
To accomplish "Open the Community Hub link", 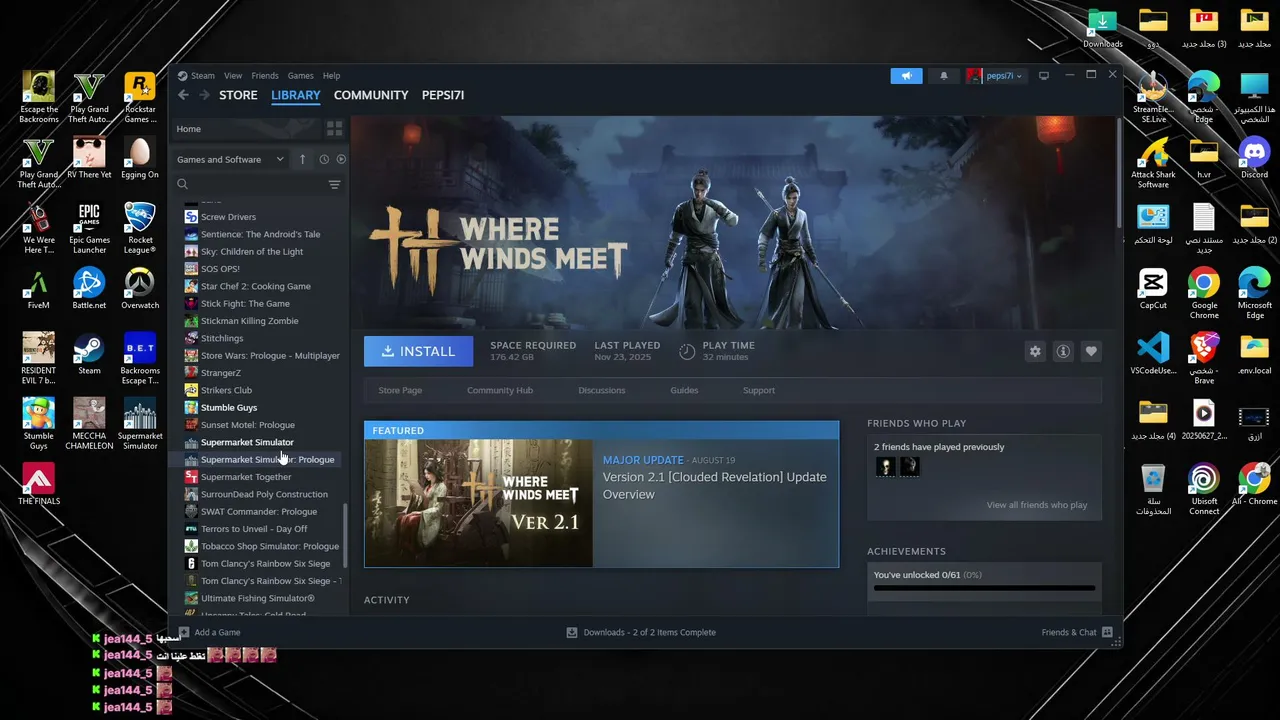I will pyautogui.click(x=500, y=390).
